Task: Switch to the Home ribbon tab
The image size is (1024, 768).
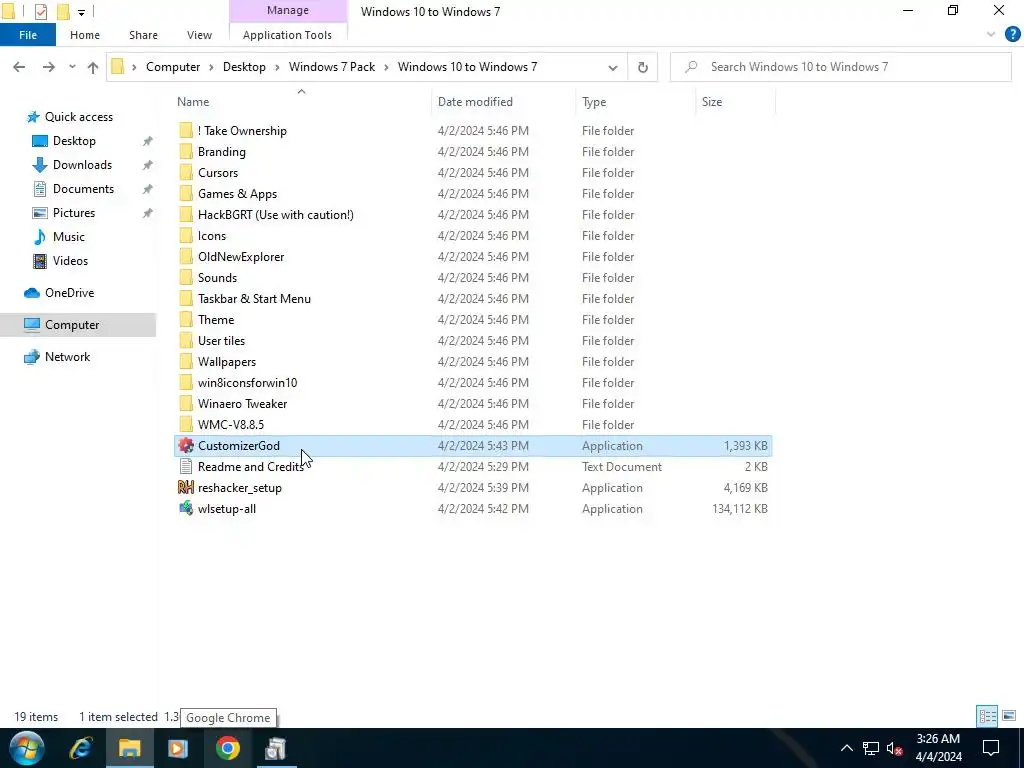Action: 85,35
